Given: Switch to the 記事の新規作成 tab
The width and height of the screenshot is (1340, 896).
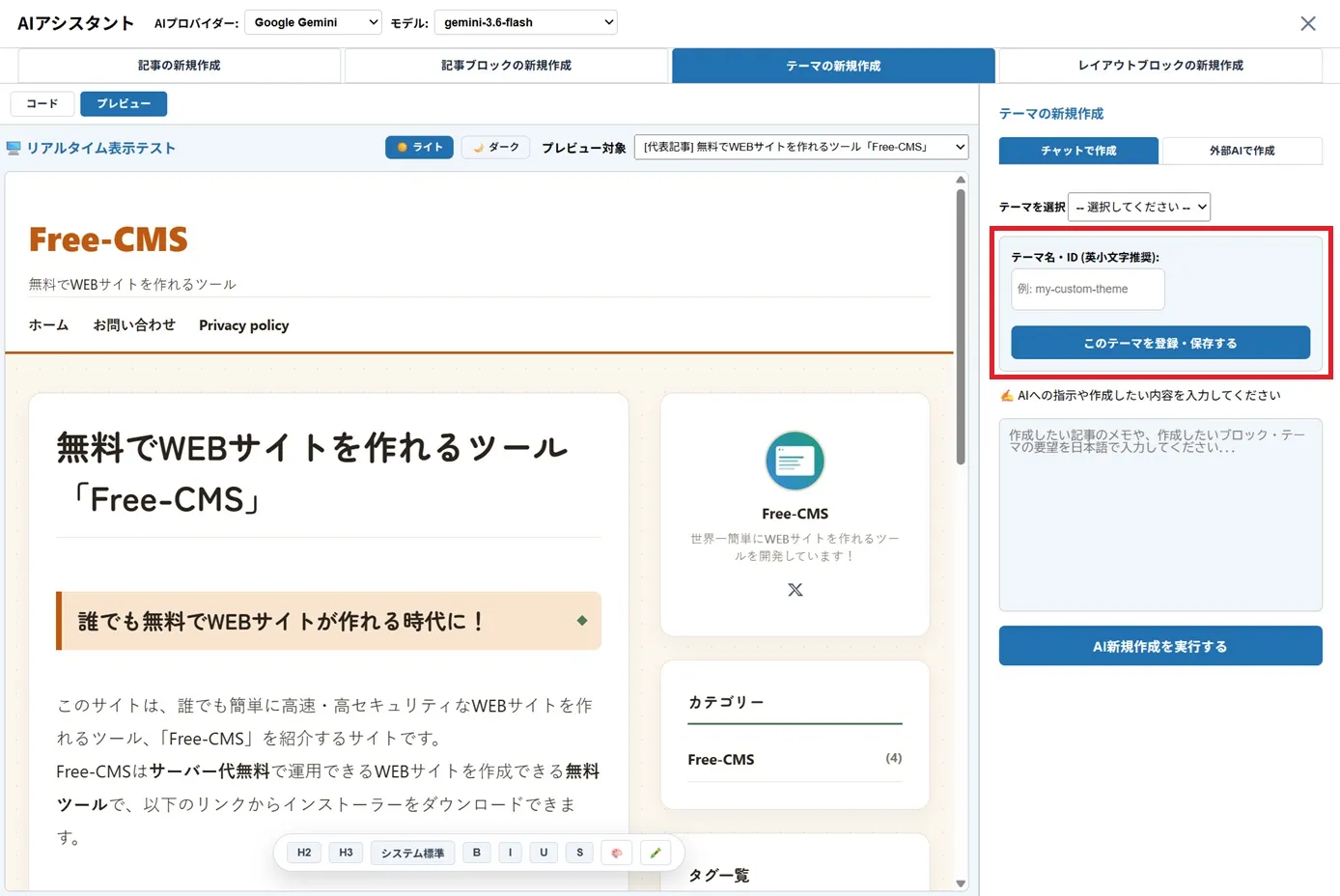Looking at the screenshot, I should [x=180, y=66].
